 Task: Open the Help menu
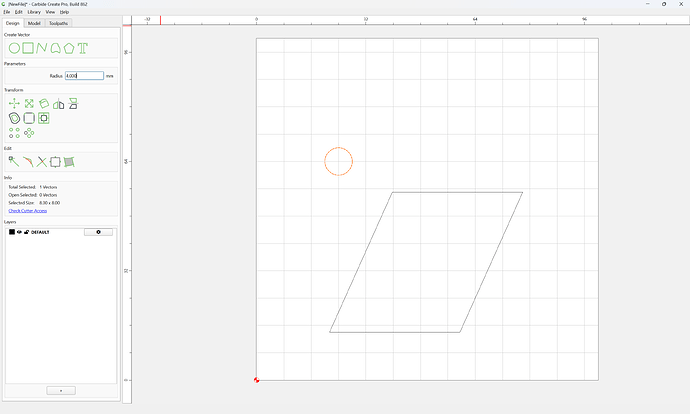[x=64, y=12]
